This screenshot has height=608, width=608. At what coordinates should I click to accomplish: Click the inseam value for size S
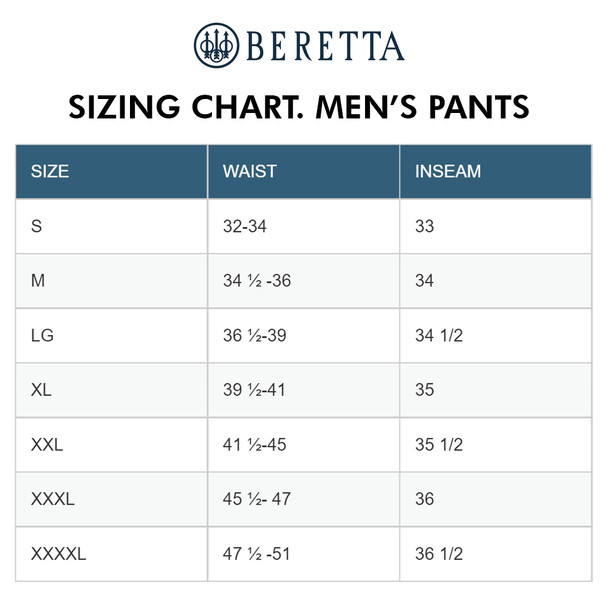click(x=424, y=226)
